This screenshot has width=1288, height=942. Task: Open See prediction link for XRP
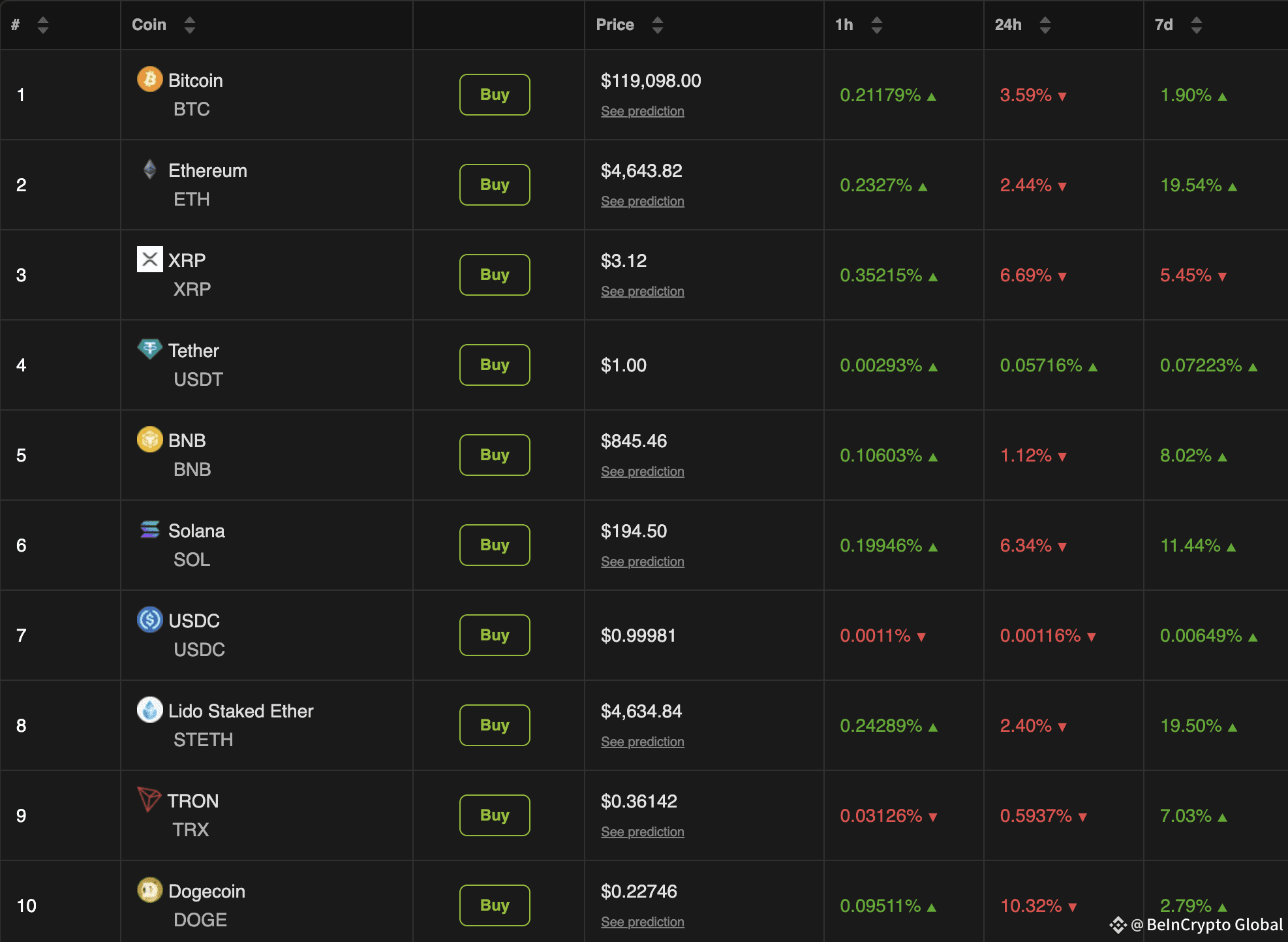[643, 291]
